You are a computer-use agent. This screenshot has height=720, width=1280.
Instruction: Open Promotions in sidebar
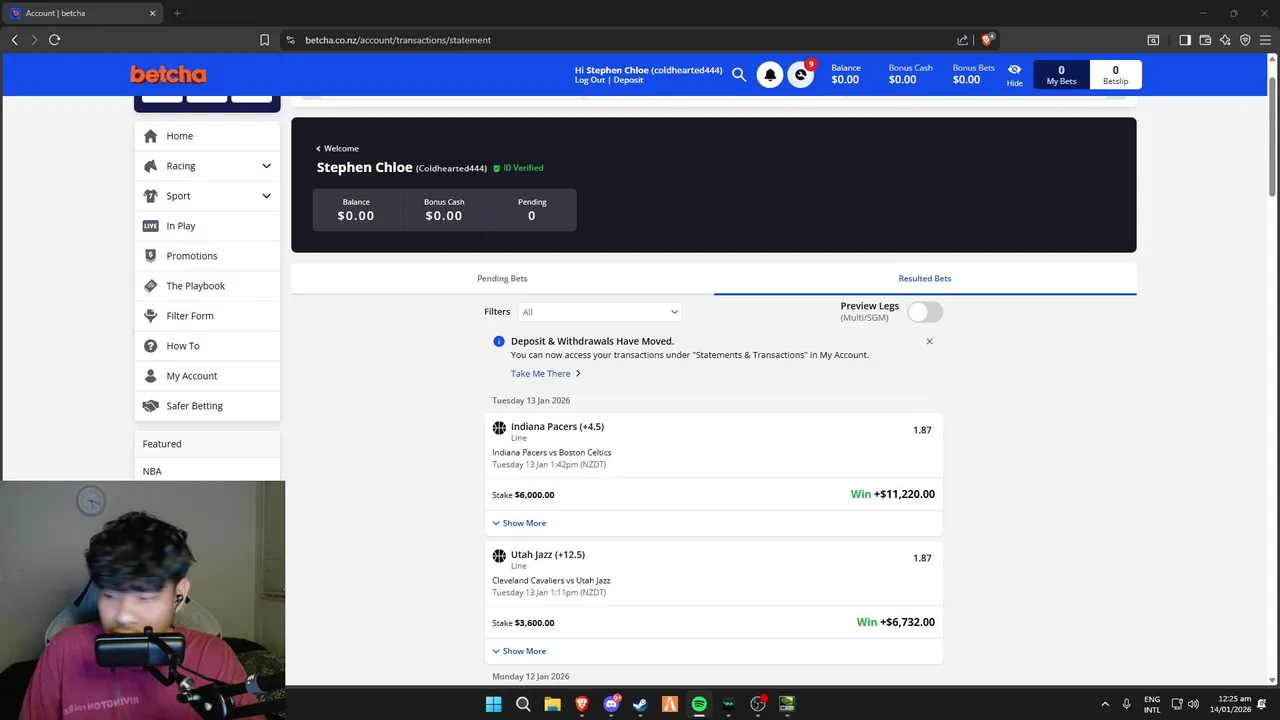[207, 256]
